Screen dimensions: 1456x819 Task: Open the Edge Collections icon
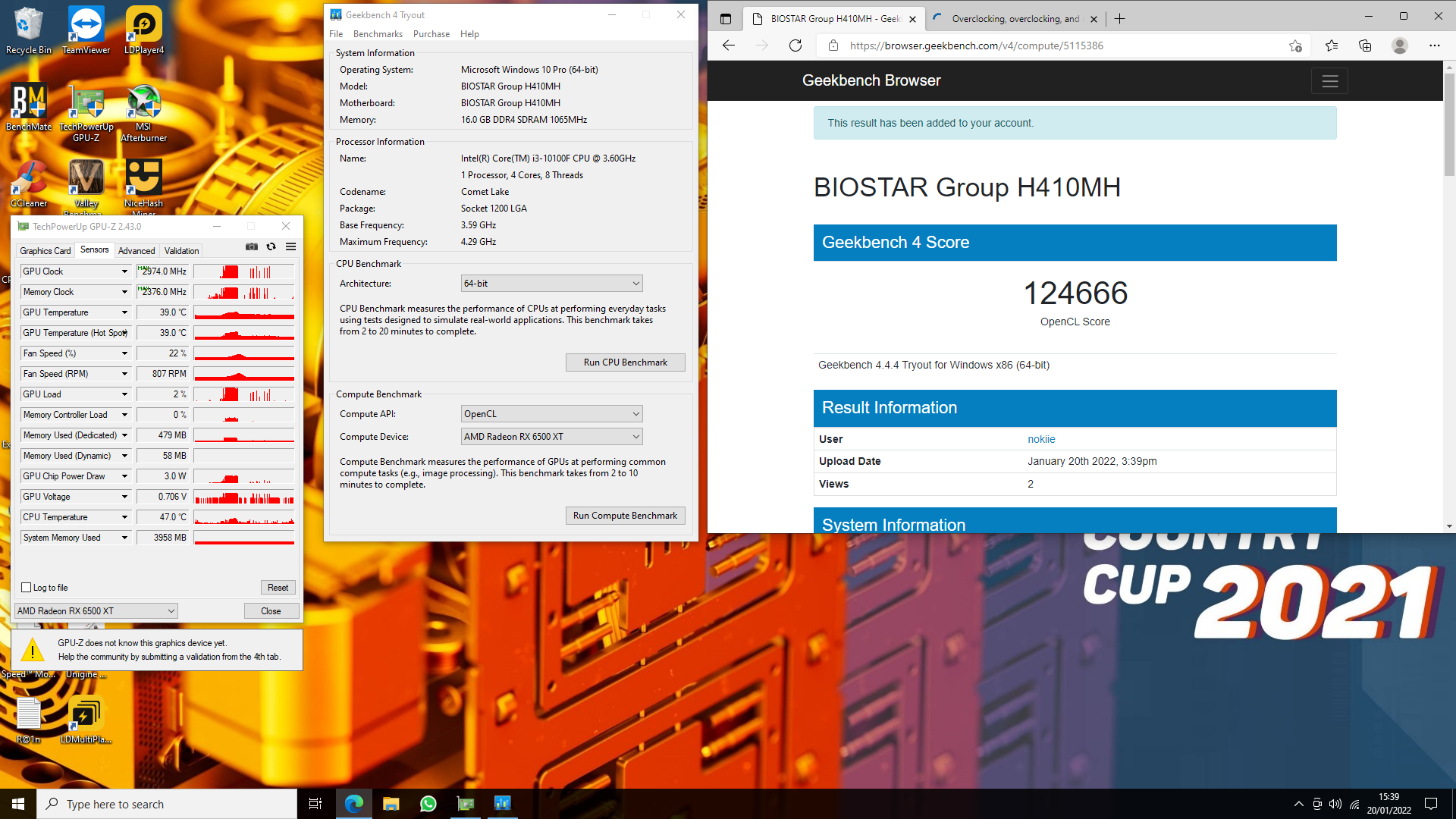pos(1365,45)
